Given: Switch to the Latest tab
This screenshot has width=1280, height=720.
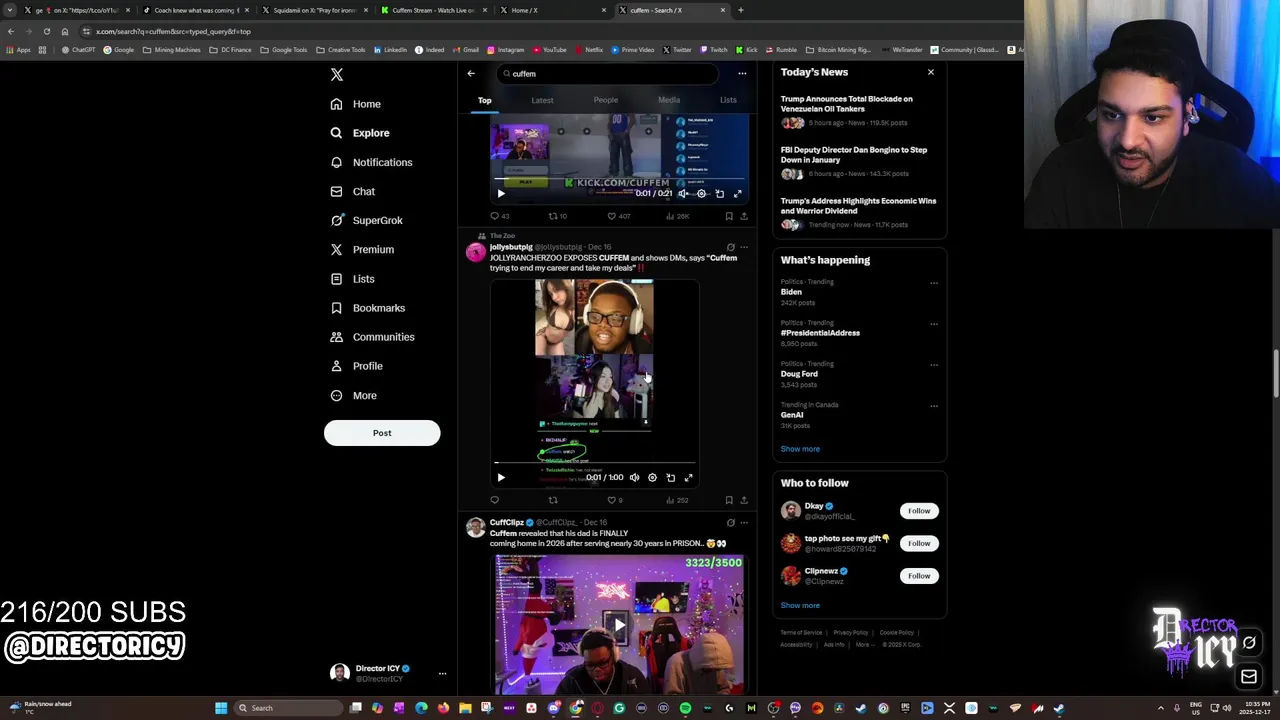Looking at the screenshot, I should (542, 100).
